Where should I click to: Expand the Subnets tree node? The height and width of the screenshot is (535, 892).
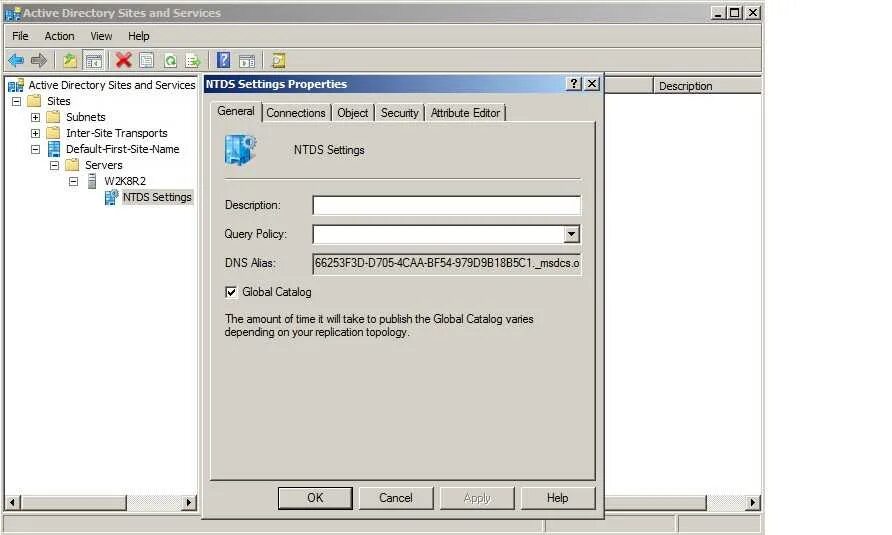pos(35,117)
